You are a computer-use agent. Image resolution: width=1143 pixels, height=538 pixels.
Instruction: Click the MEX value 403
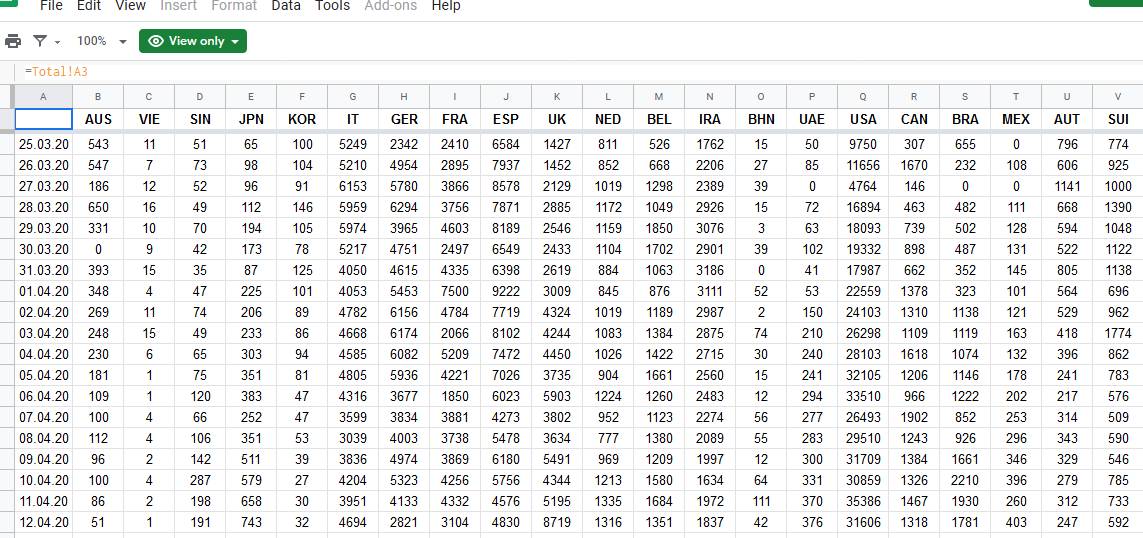[x=1016, y=523]
